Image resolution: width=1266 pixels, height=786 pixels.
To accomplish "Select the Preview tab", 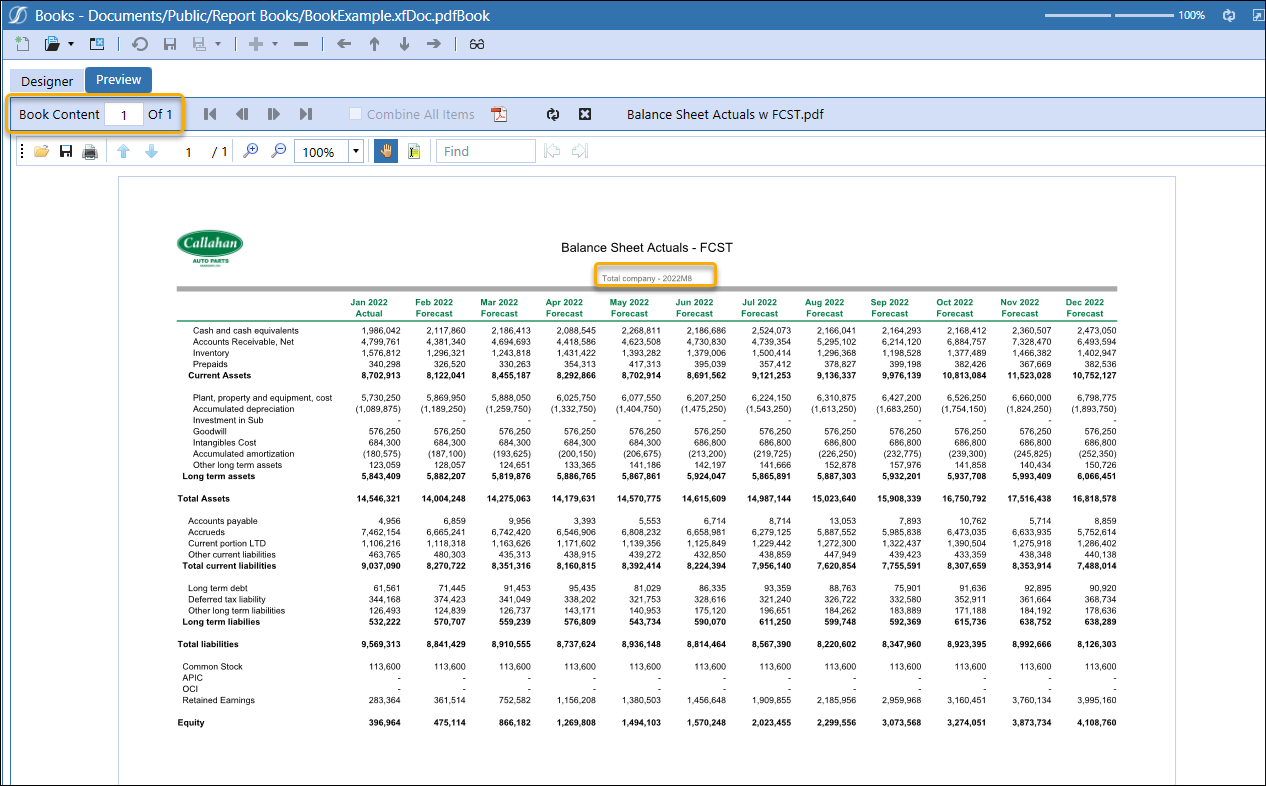I will [118, 80].
